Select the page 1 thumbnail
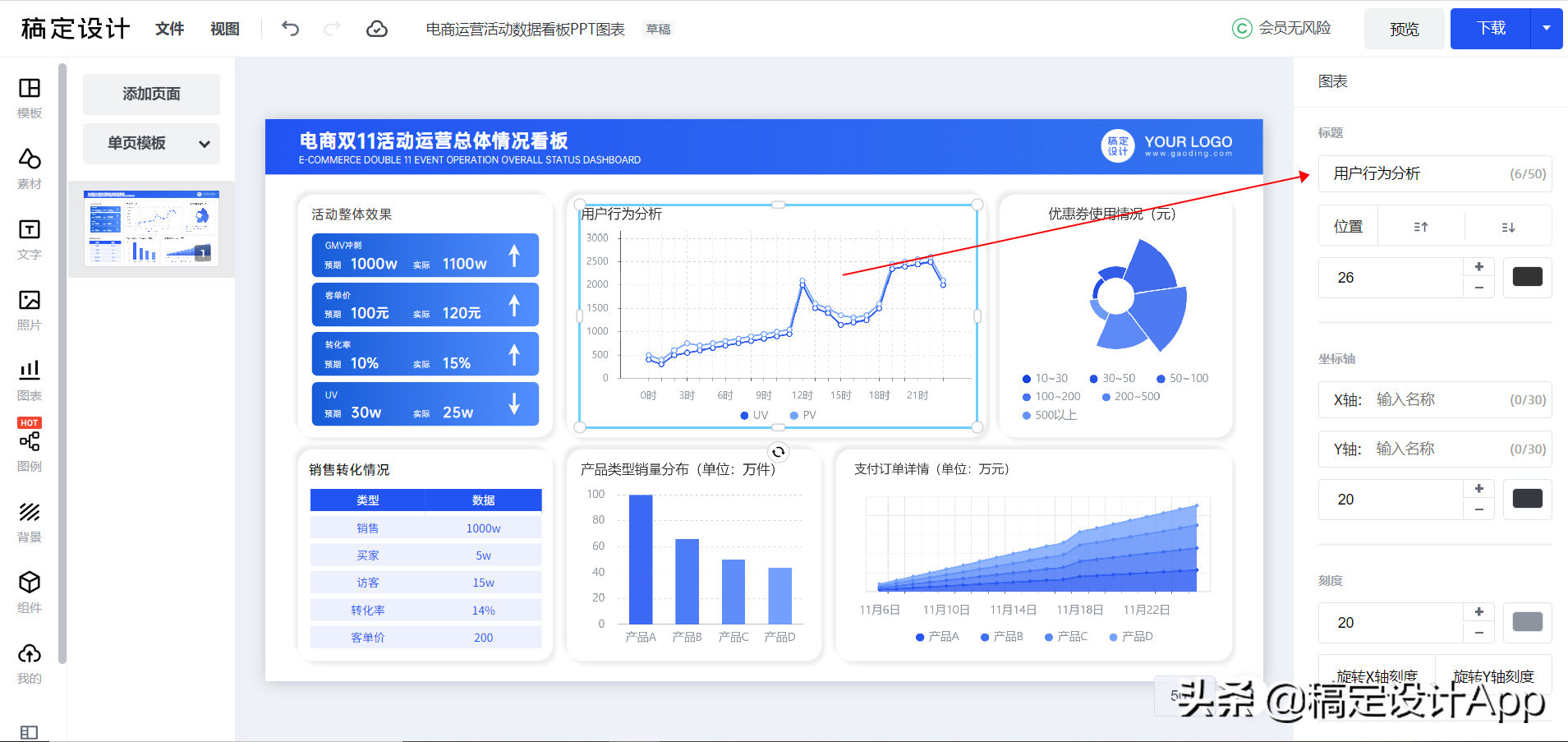Viewport: 1568px width, 742px height. pos(151,228)
